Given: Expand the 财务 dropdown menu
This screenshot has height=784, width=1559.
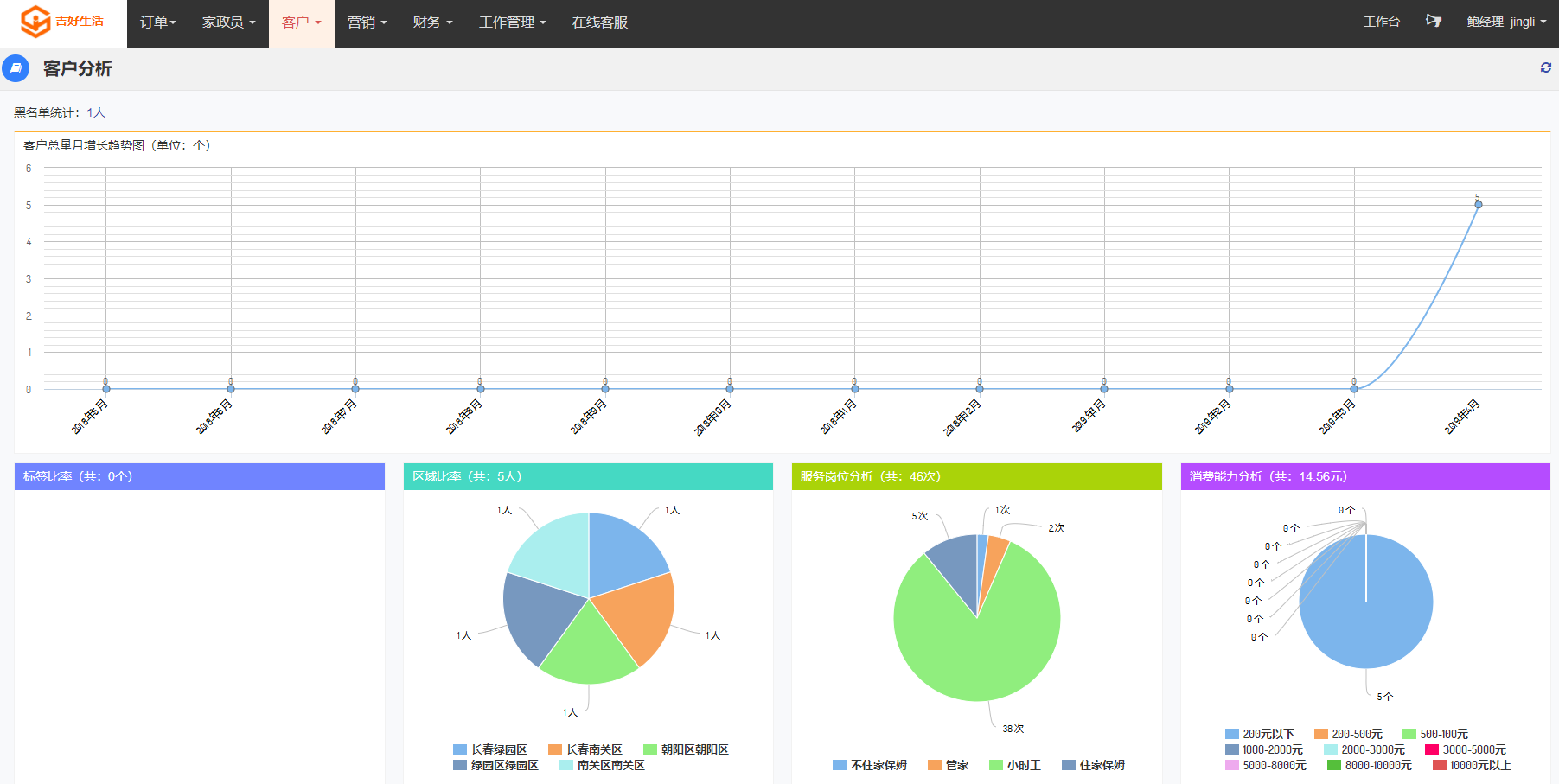Looking at the screenshot, I should [433, 22].
